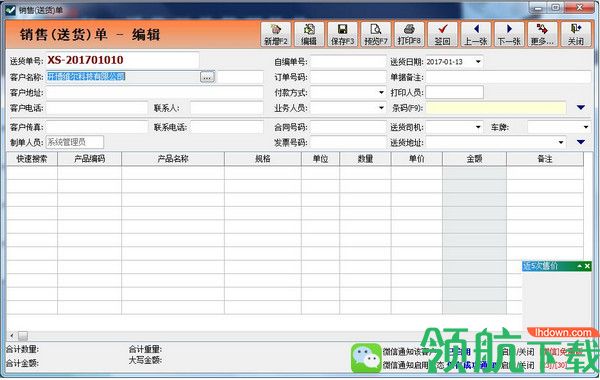
Task: Click the 单价 column header
Action: pyautogui.click(x=417, y=159)
